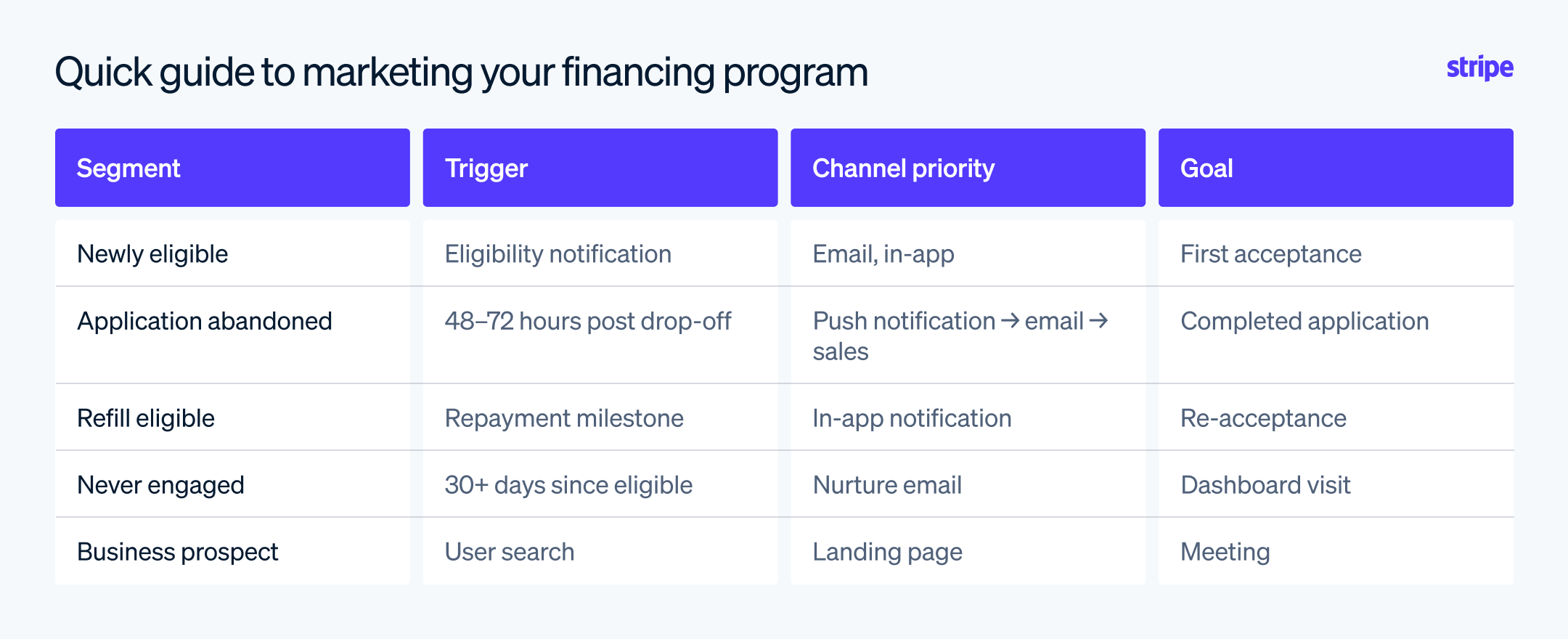Click the arrow after Push notification

tap(1010, 321)
